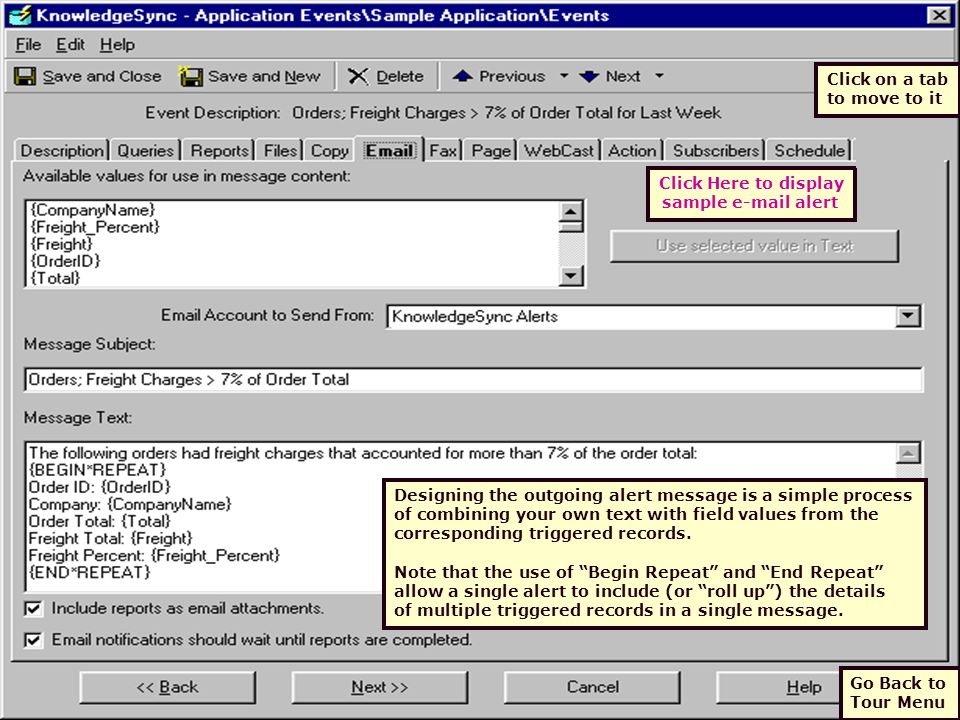Viewport: 960px width, 720px height.
Task: Click the Order Total: {Total} message line
Action: (x=99, y=522)
